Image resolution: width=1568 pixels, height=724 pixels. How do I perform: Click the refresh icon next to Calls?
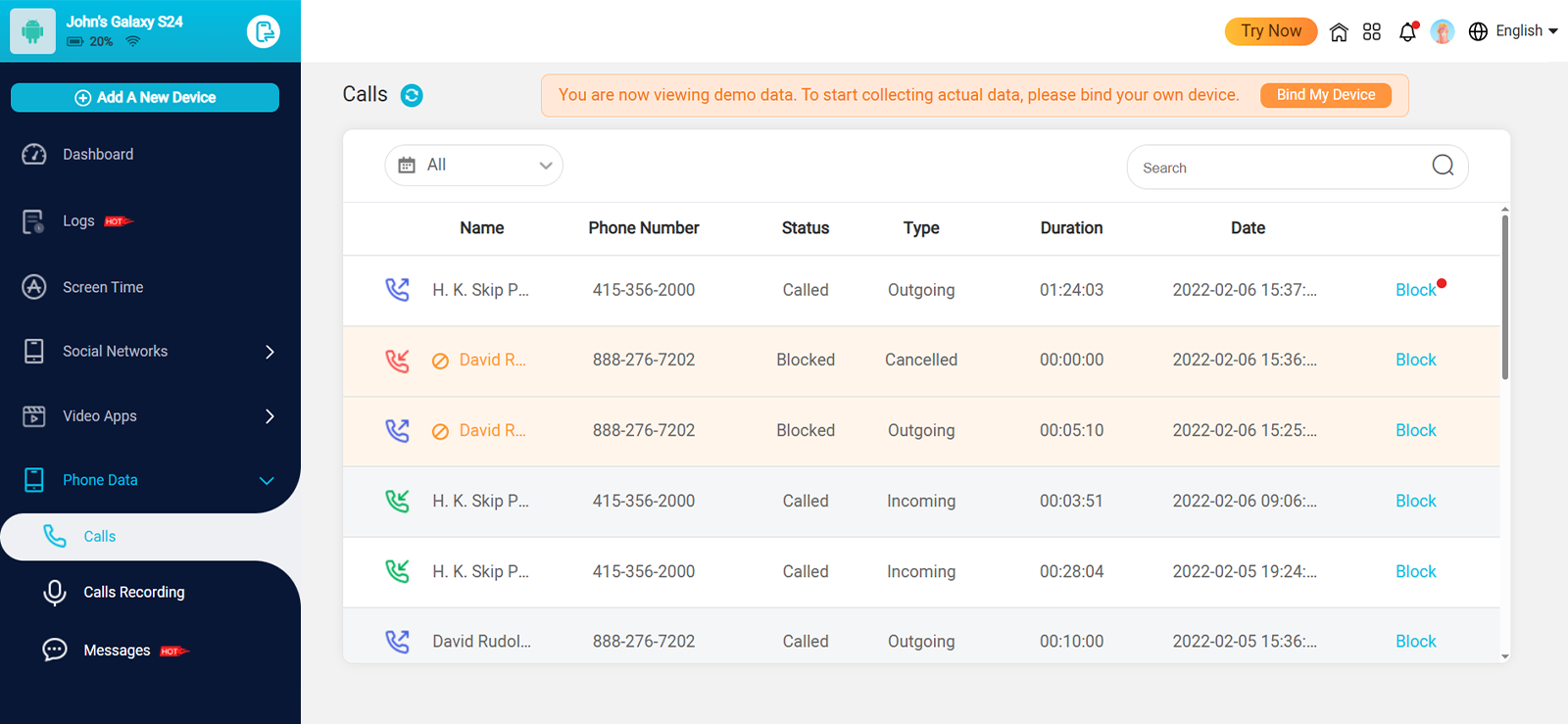[412, 95]
